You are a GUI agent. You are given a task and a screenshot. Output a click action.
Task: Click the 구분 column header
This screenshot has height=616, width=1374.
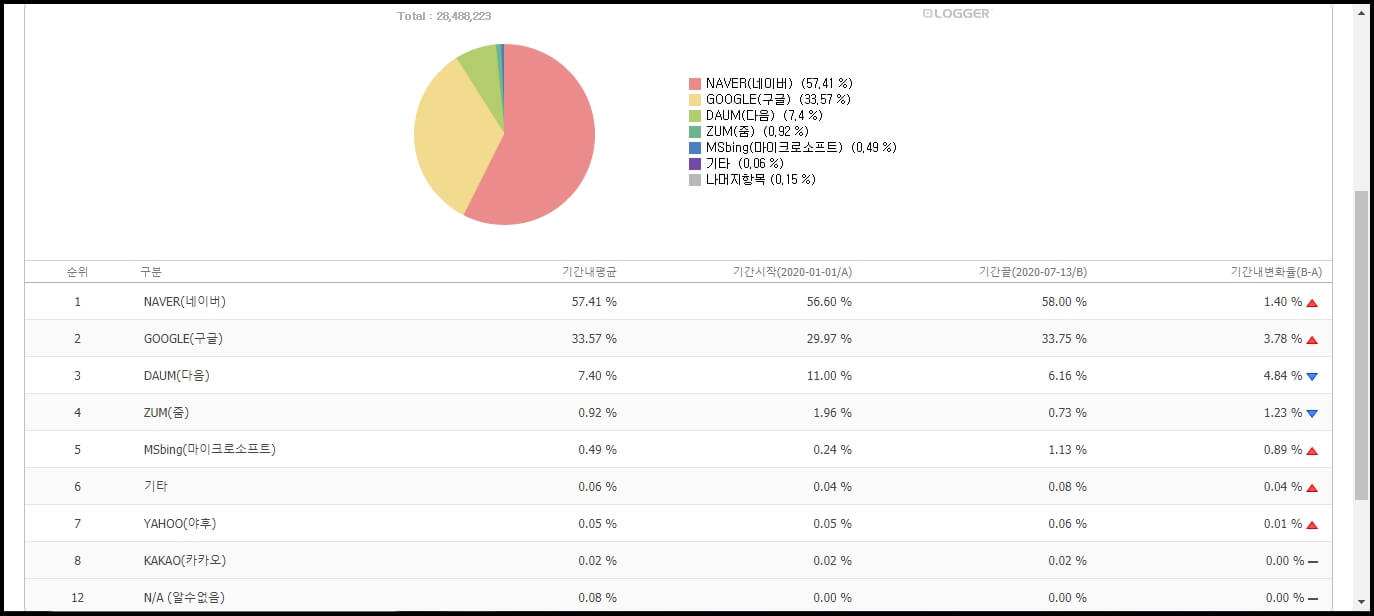tap(151, 272)
